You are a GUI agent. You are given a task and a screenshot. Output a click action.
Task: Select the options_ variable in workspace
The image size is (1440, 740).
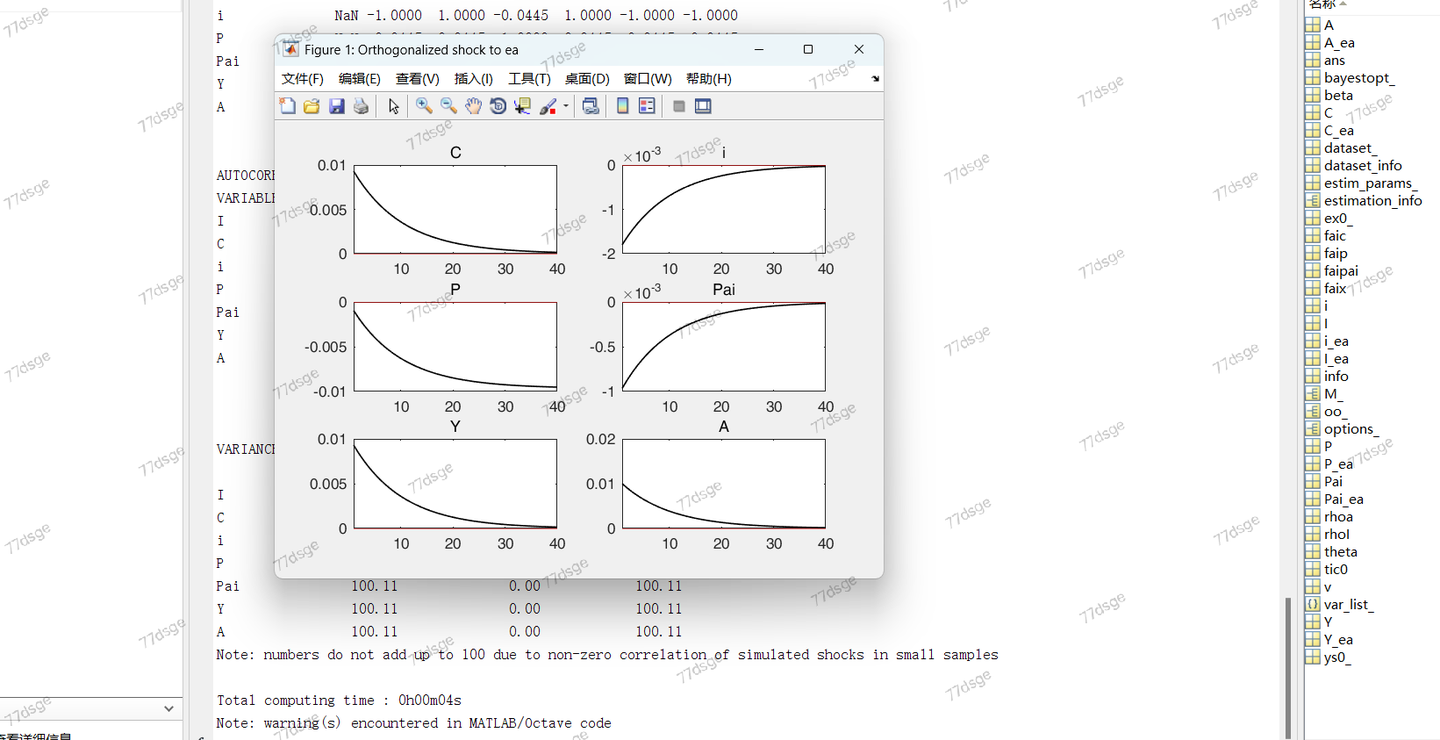click(x=1351, y=429)
